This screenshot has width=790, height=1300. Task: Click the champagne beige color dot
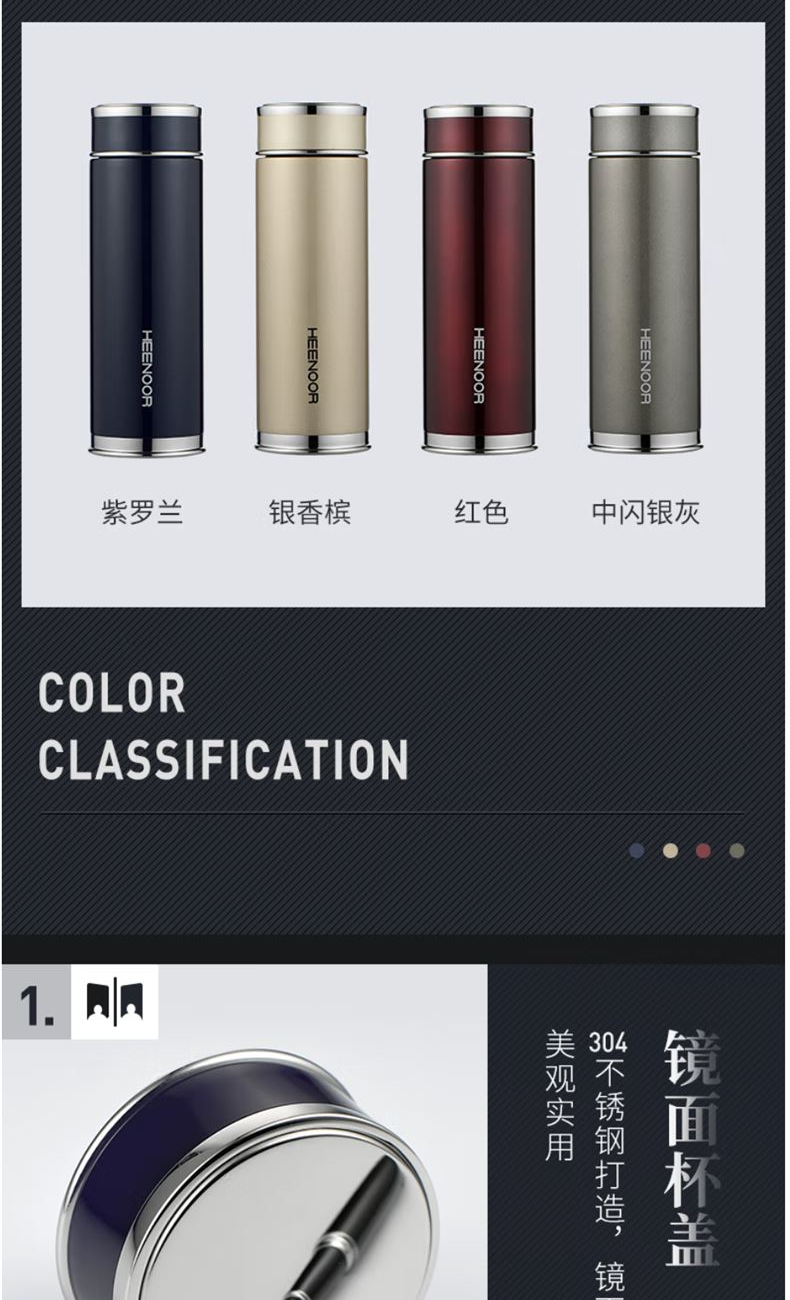(670, 851)
